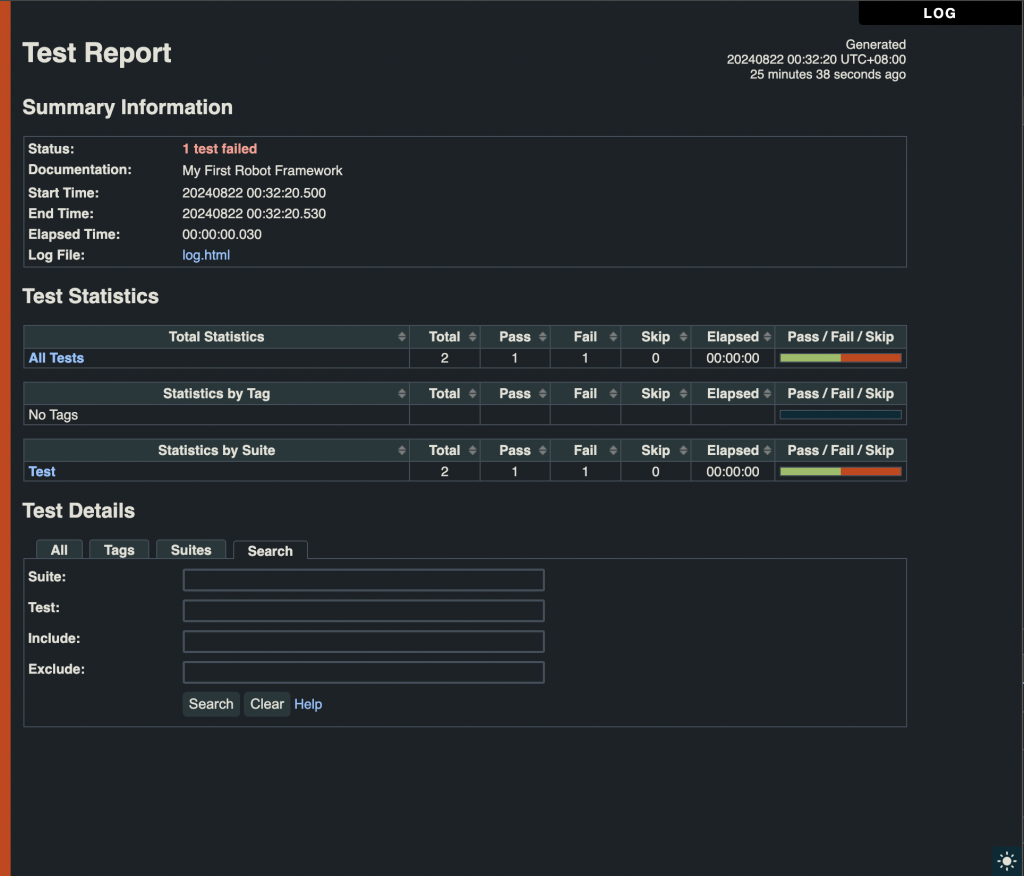The image size is (1024, 876).
Task: Sort Total Statistics by Total column
Action: click(445, 336)
